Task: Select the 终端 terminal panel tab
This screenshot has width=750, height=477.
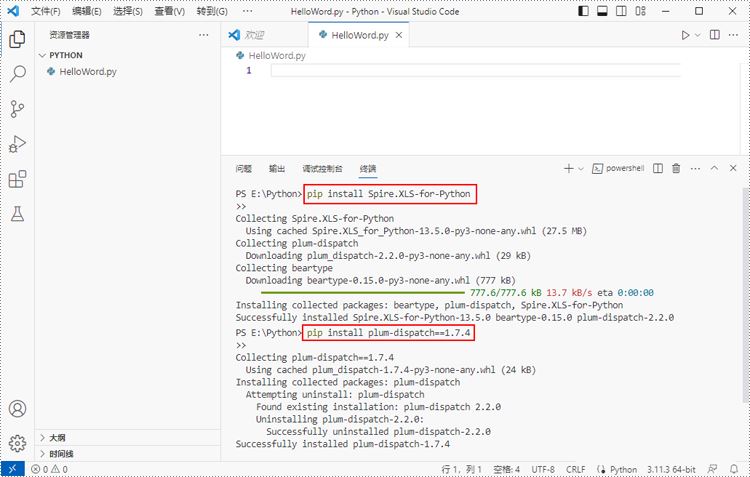Action: [368, 168]
